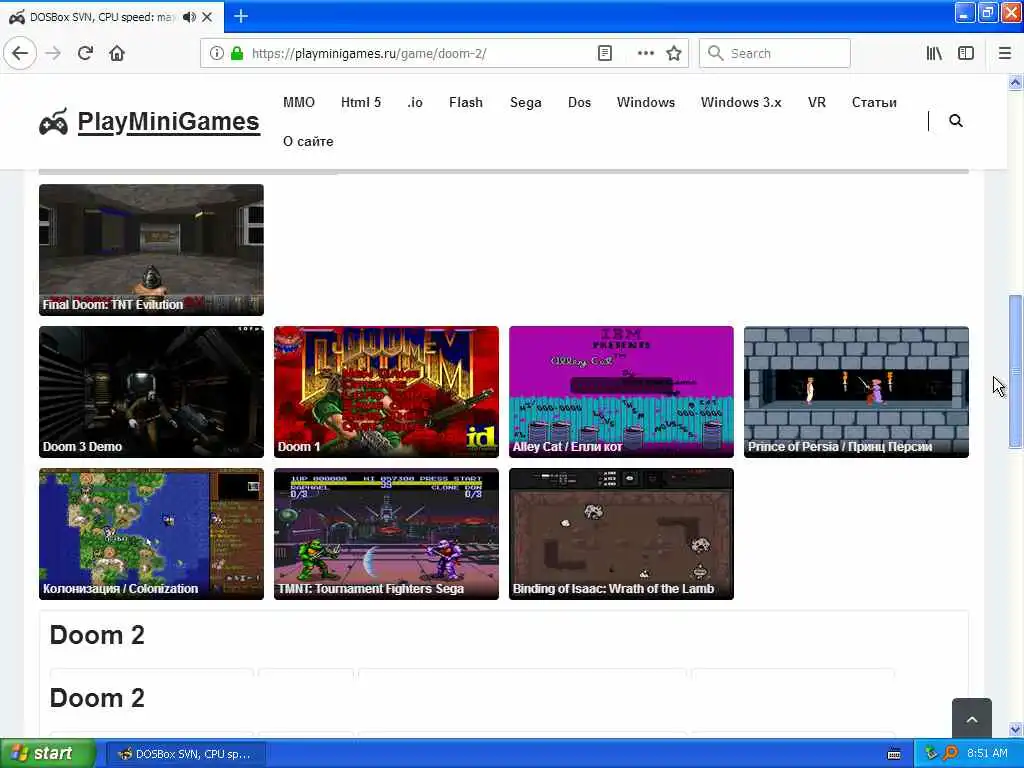The image size is (1024, 768).
Task: Click the green secure connection padlock
Action: click(237, 54)
